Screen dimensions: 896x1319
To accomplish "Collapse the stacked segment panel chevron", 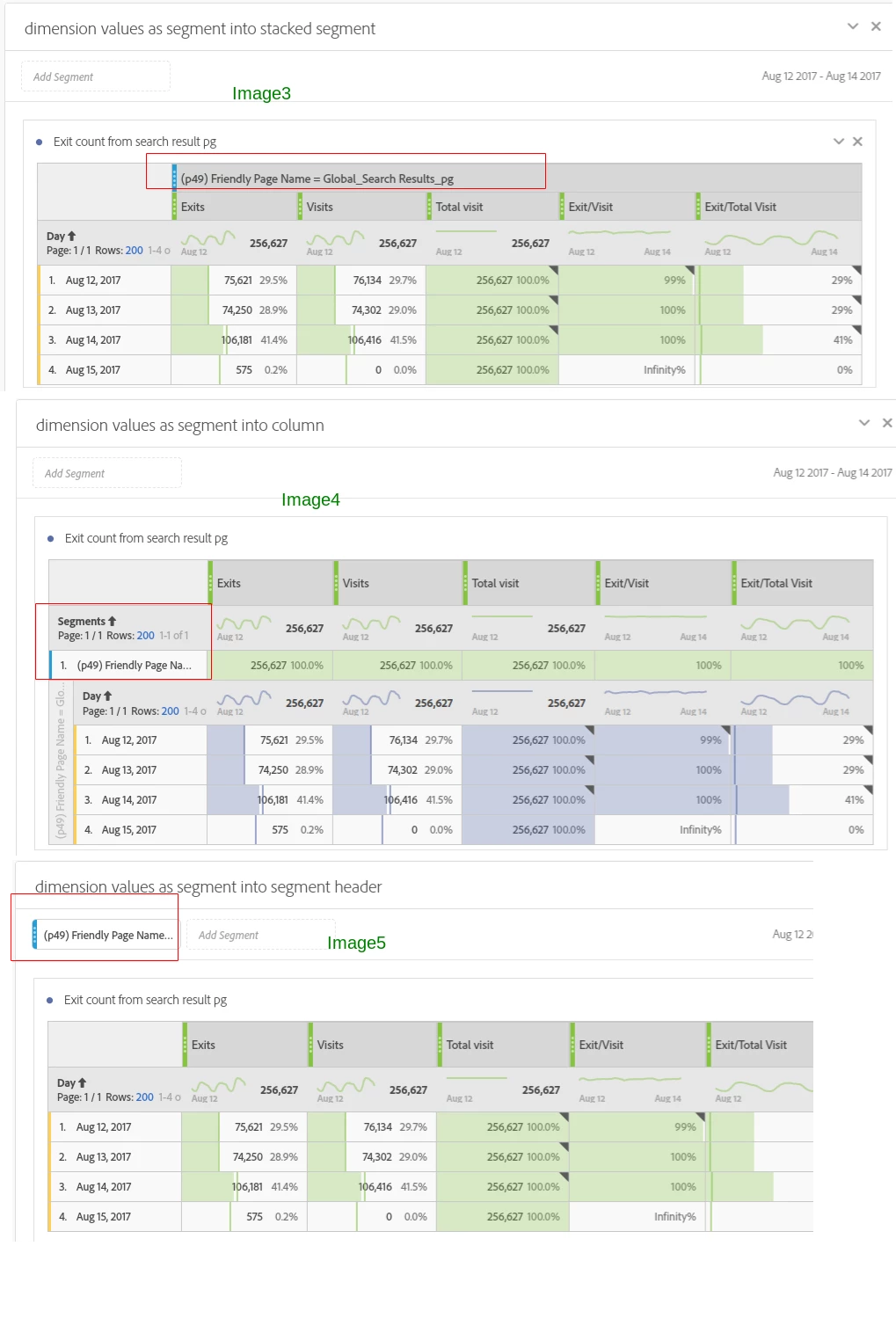I will tap(852, 26).
